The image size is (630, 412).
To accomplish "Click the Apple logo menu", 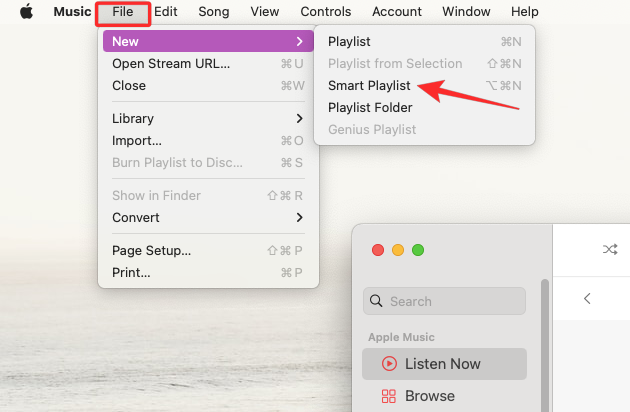I will pyautogui.click(x=26, y=12).
